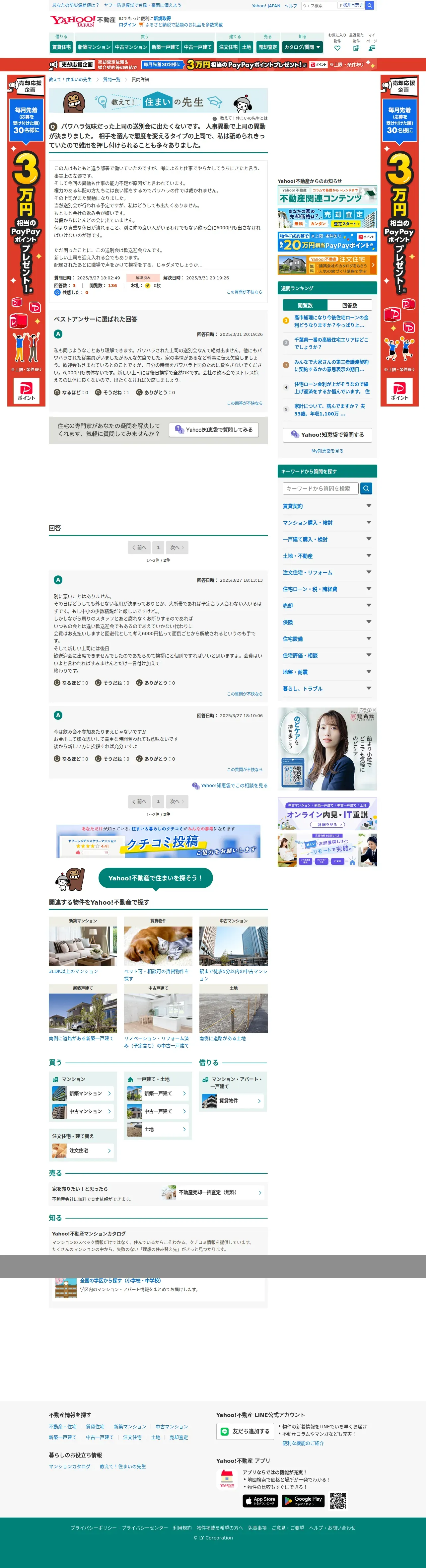Open 新築マンション row in 買う section
Viewport: 426px width, 1568px height.
click(83, 1093)
